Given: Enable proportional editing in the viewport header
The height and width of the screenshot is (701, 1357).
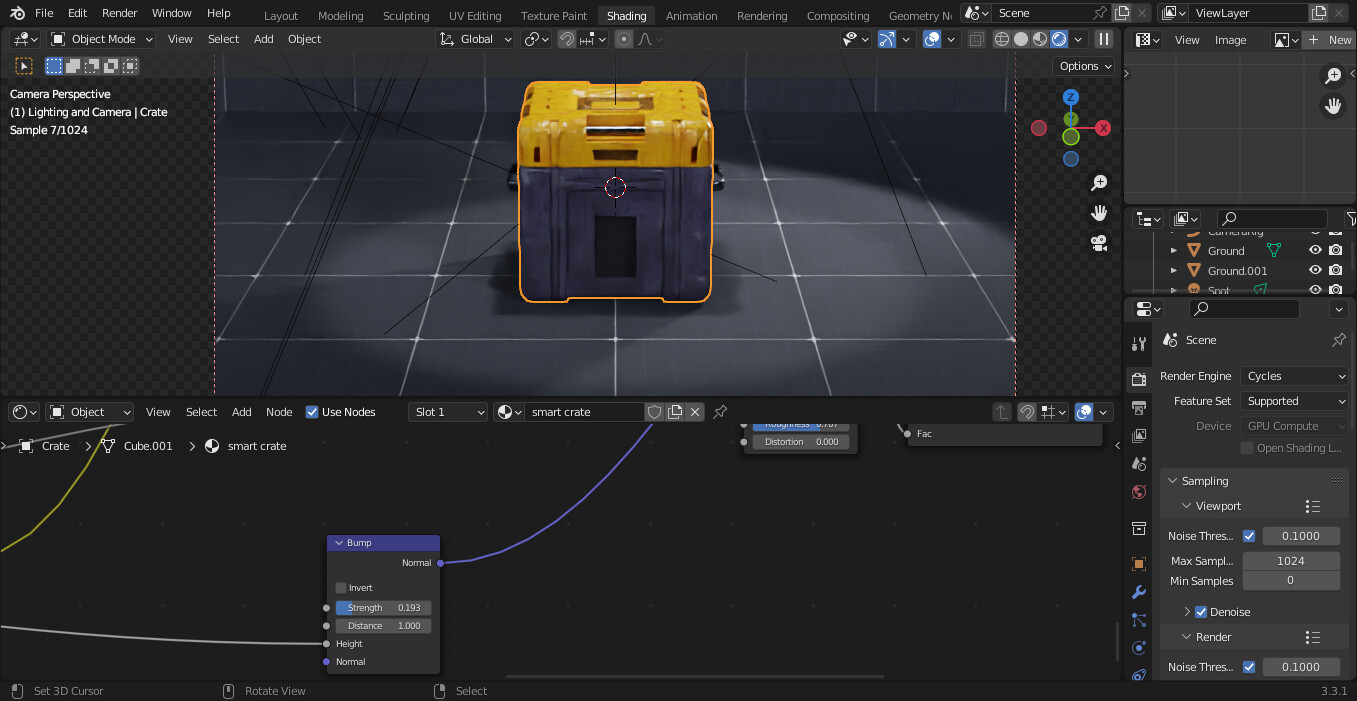Looking at the screenshot, I should [624, 38].
